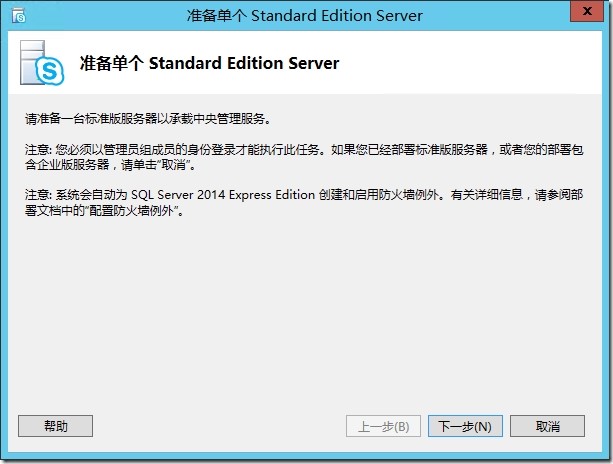This screenshot has height=464, width=613.
Task: Click the gray server tower graphic
Action: 32,62
